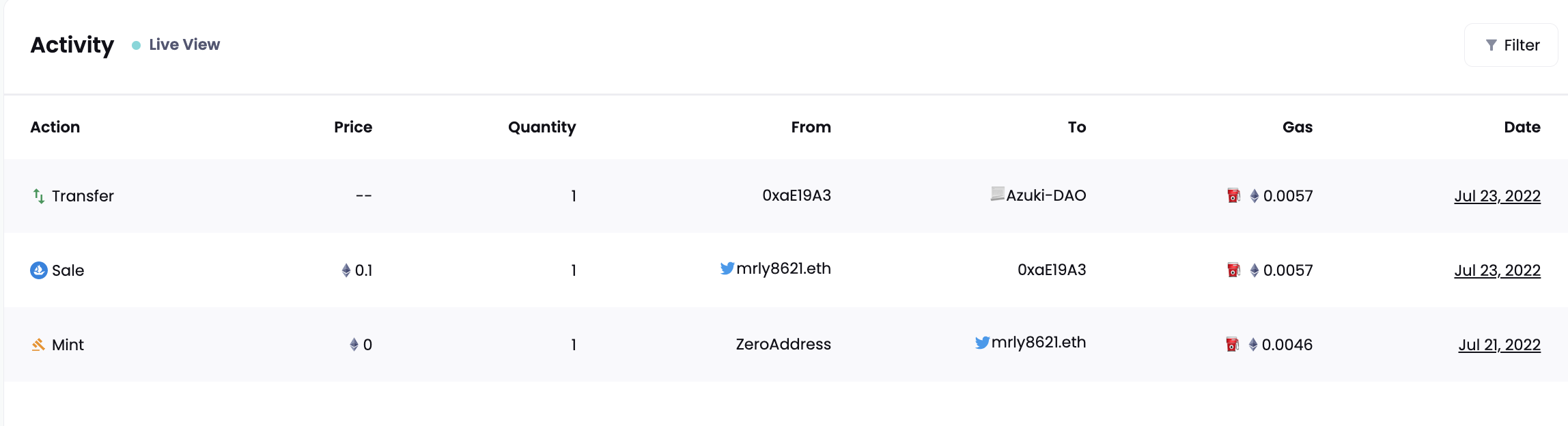Click the Mint gavel icon
The height and width of the screenshot is (426, 1568).
coord(39,345)
